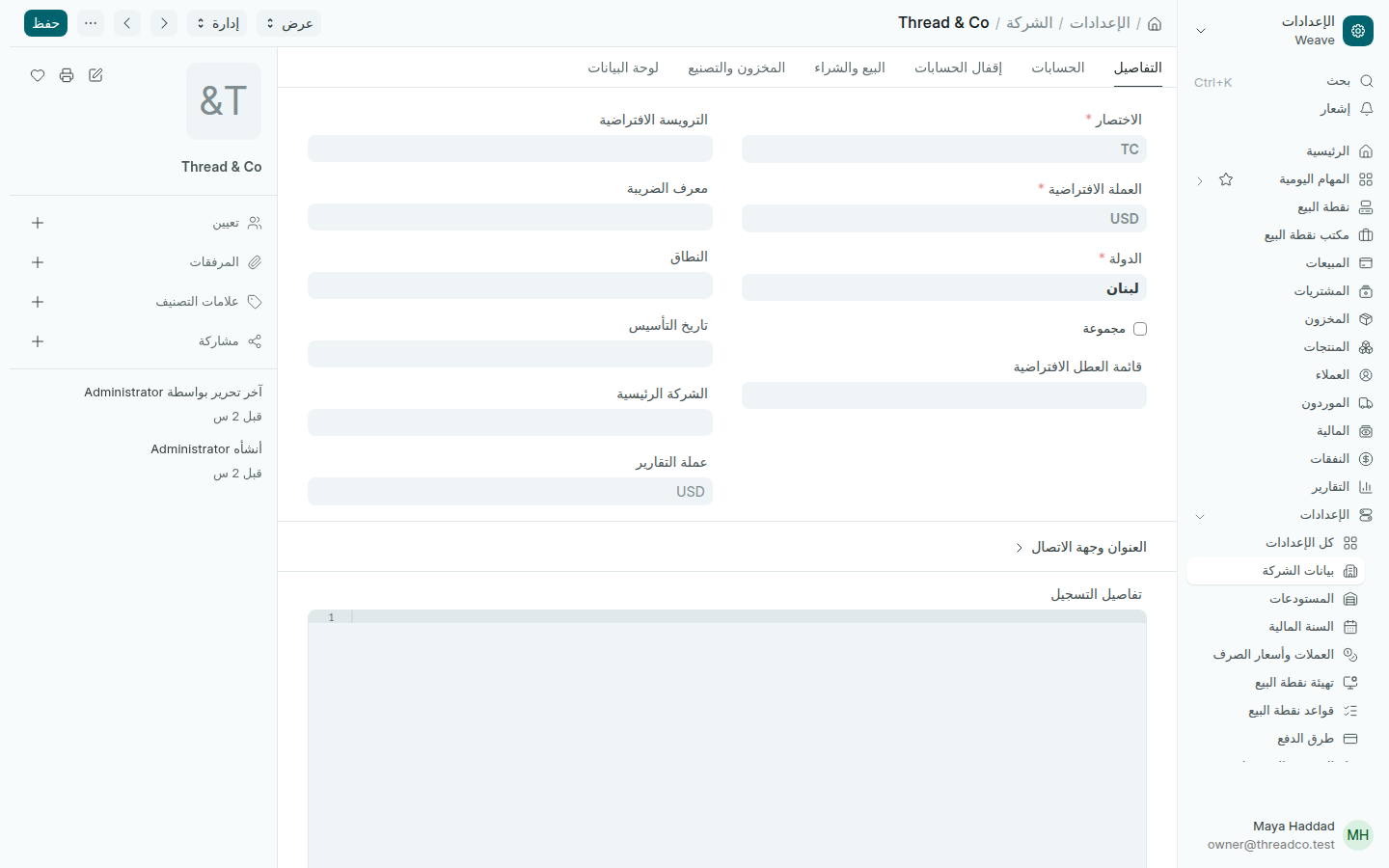The height and width of the screenshot is (868, 1389).
Task: Add an assignment with the plus next to تعيين
Action: point(38,223)
